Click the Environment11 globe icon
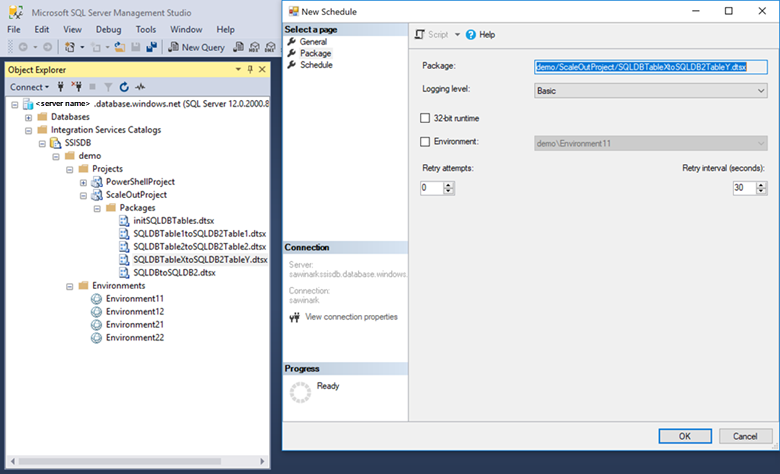Viewport: 780px width, 474px height. click(97, 298)
